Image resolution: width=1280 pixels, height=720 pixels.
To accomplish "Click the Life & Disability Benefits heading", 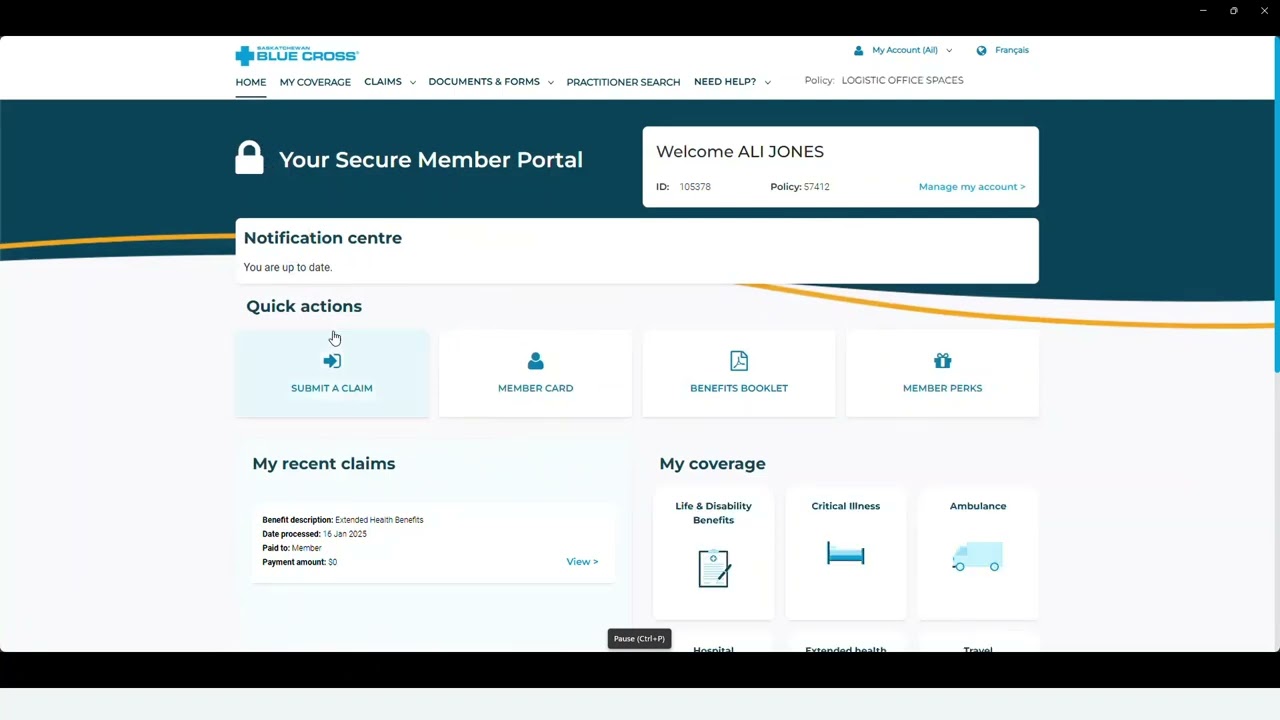I will [x=713, y=513].
